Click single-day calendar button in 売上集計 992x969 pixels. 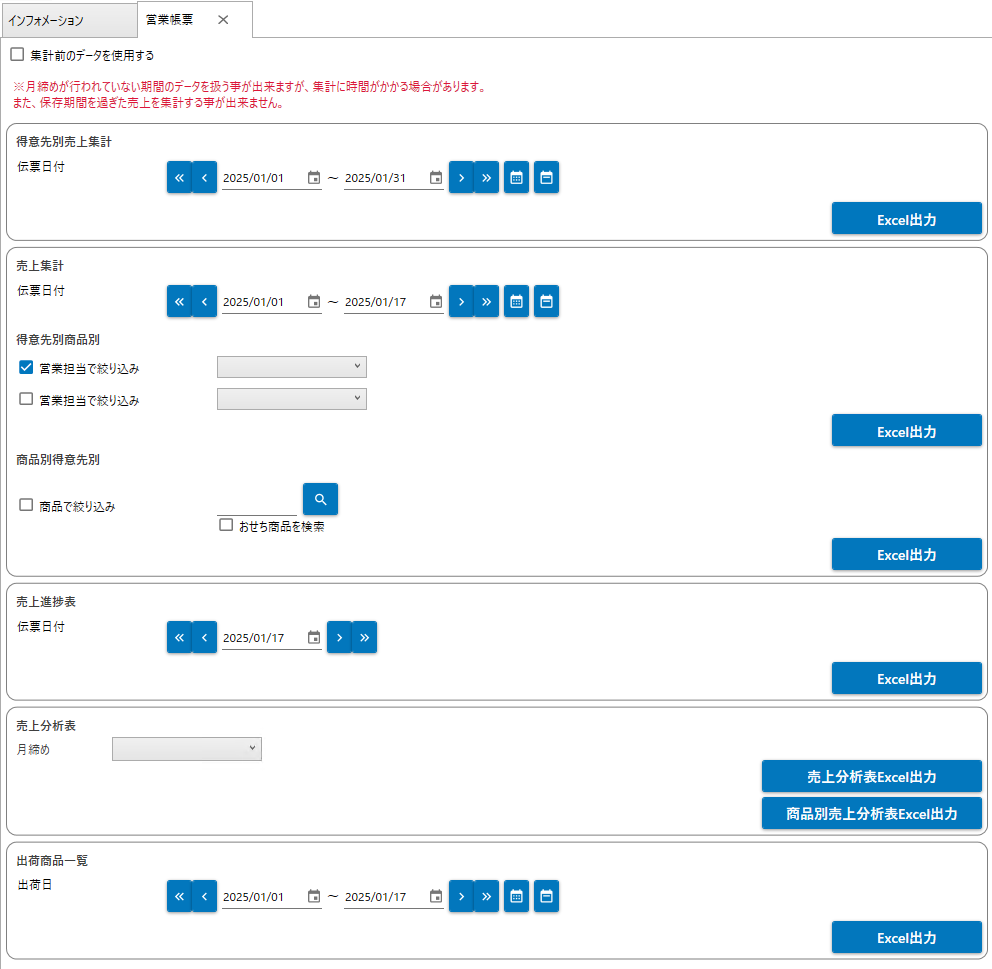547,301
